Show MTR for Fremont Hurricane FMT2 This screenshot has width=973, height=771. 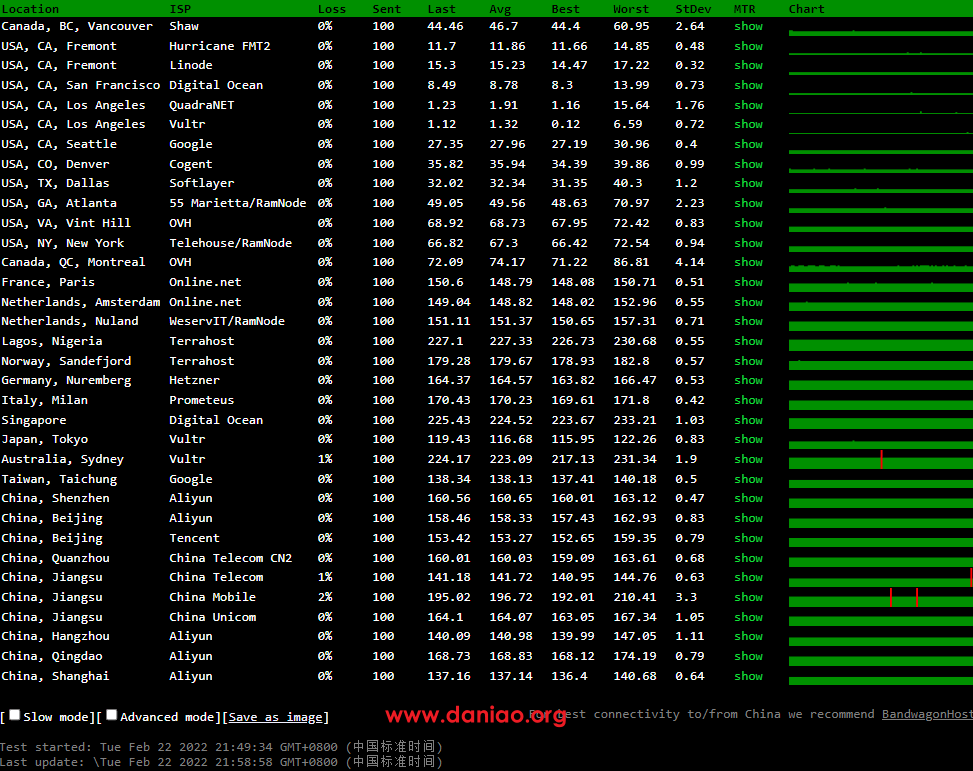click(x=748, y=46)
